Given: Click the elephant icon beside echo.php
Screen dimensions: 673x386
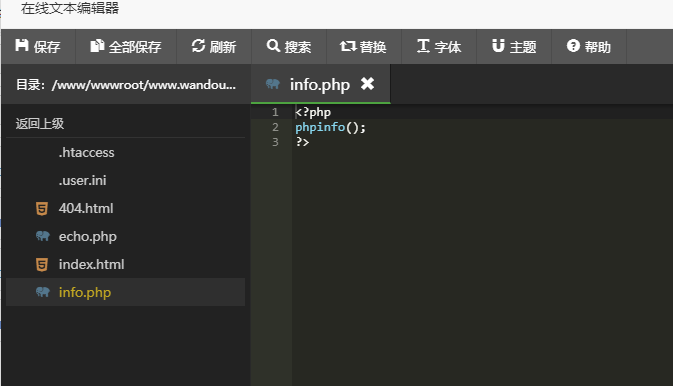Looking at the screenshot, I should 42,236.
